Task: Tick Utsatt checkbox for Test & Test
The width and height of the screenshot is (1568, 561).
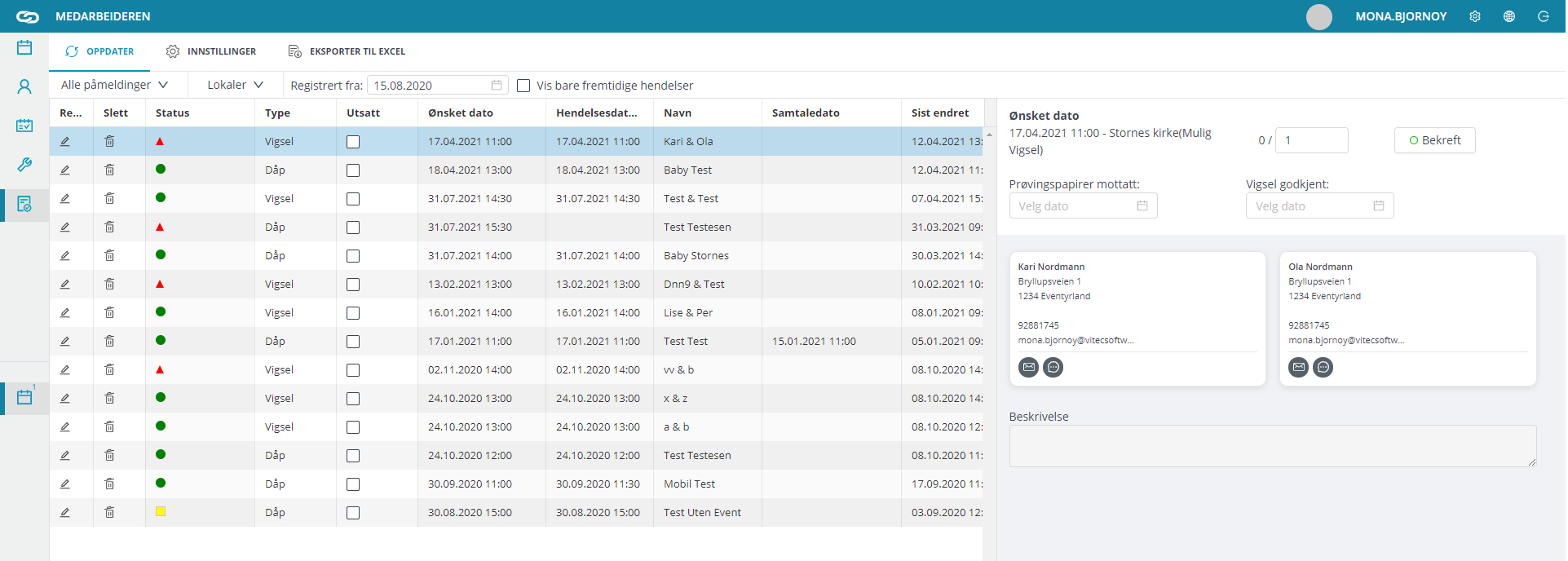Action: tap(353, 199)
